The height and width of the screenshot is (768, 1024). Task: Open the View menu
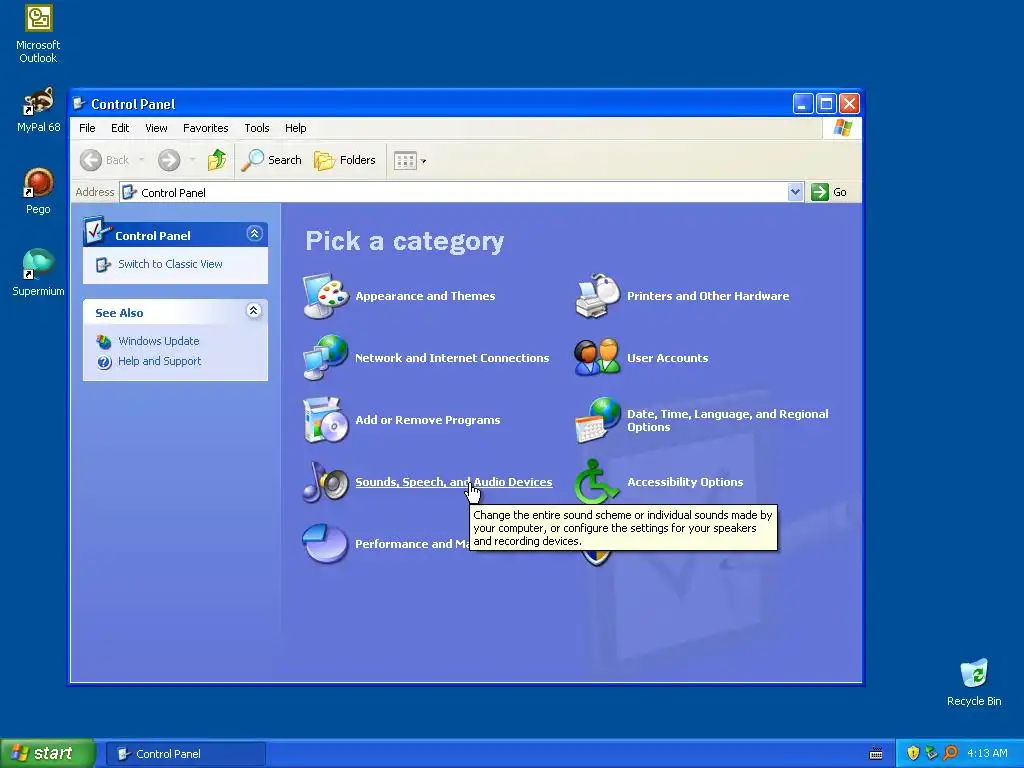(156, 128)
